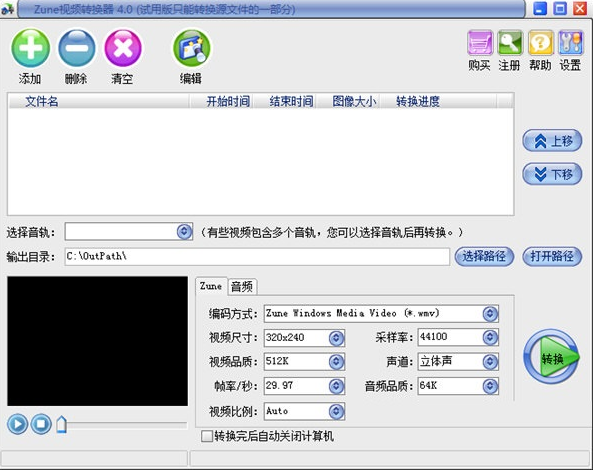Open the 视频尺寸 320x240 dropdown
This screenshot has width=593, height=470.
click(336, 338)
